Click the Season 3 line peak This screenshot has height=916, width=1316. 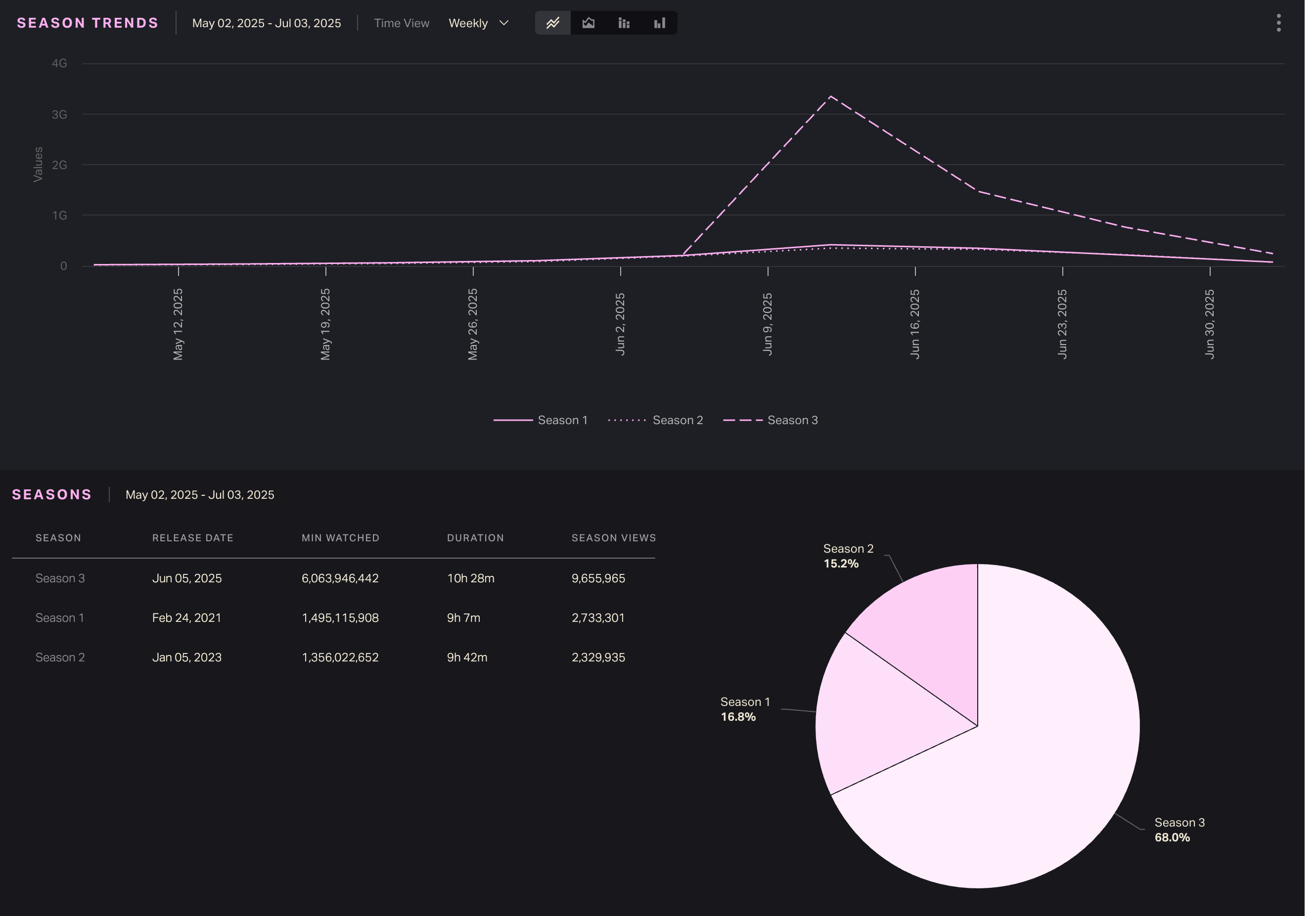tap(830, 97)
